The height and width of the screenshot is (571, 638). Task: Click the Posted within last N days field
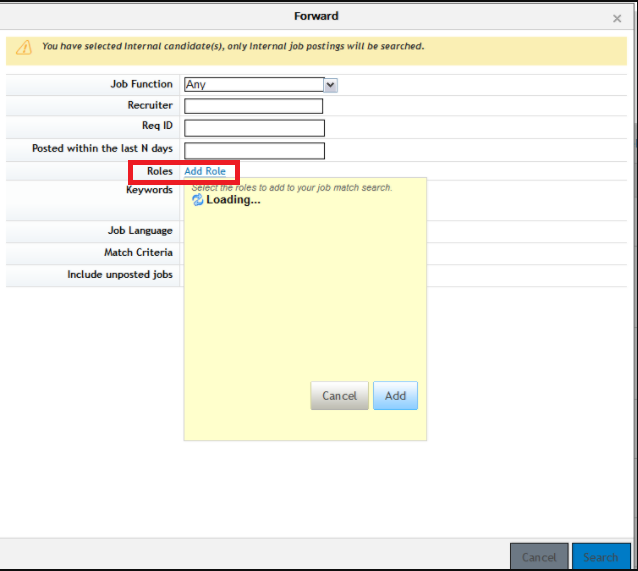(x=254, y=151)
